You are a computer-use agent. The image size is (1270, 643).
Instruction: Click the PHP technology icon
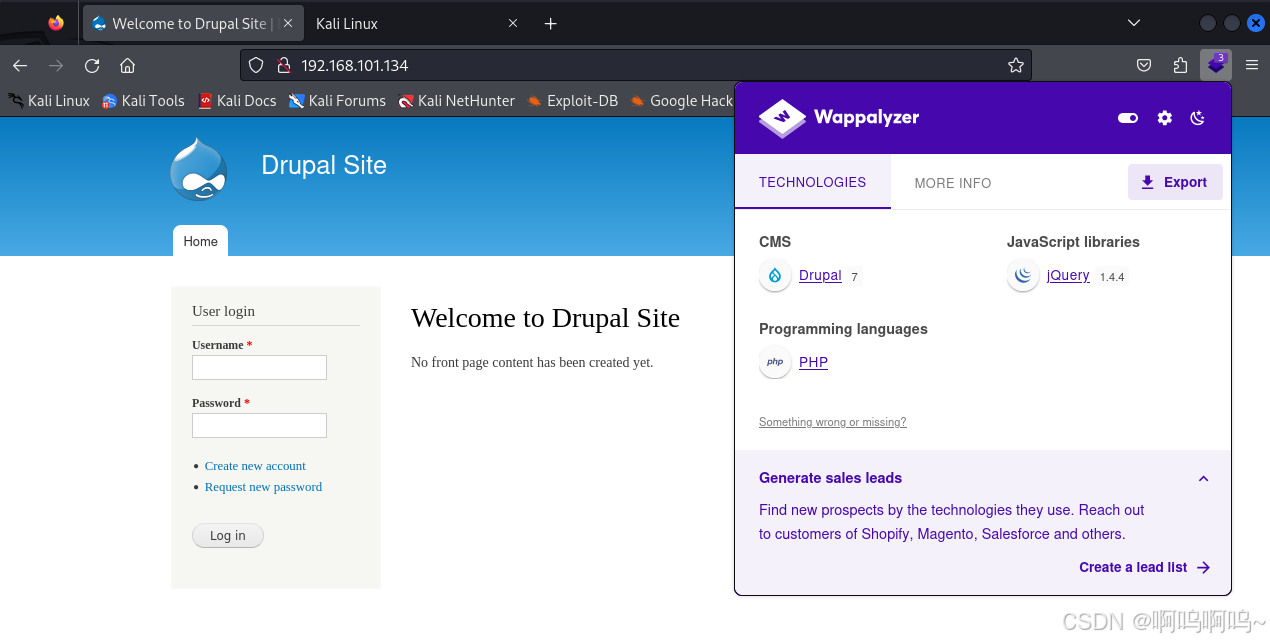point(775,362)
